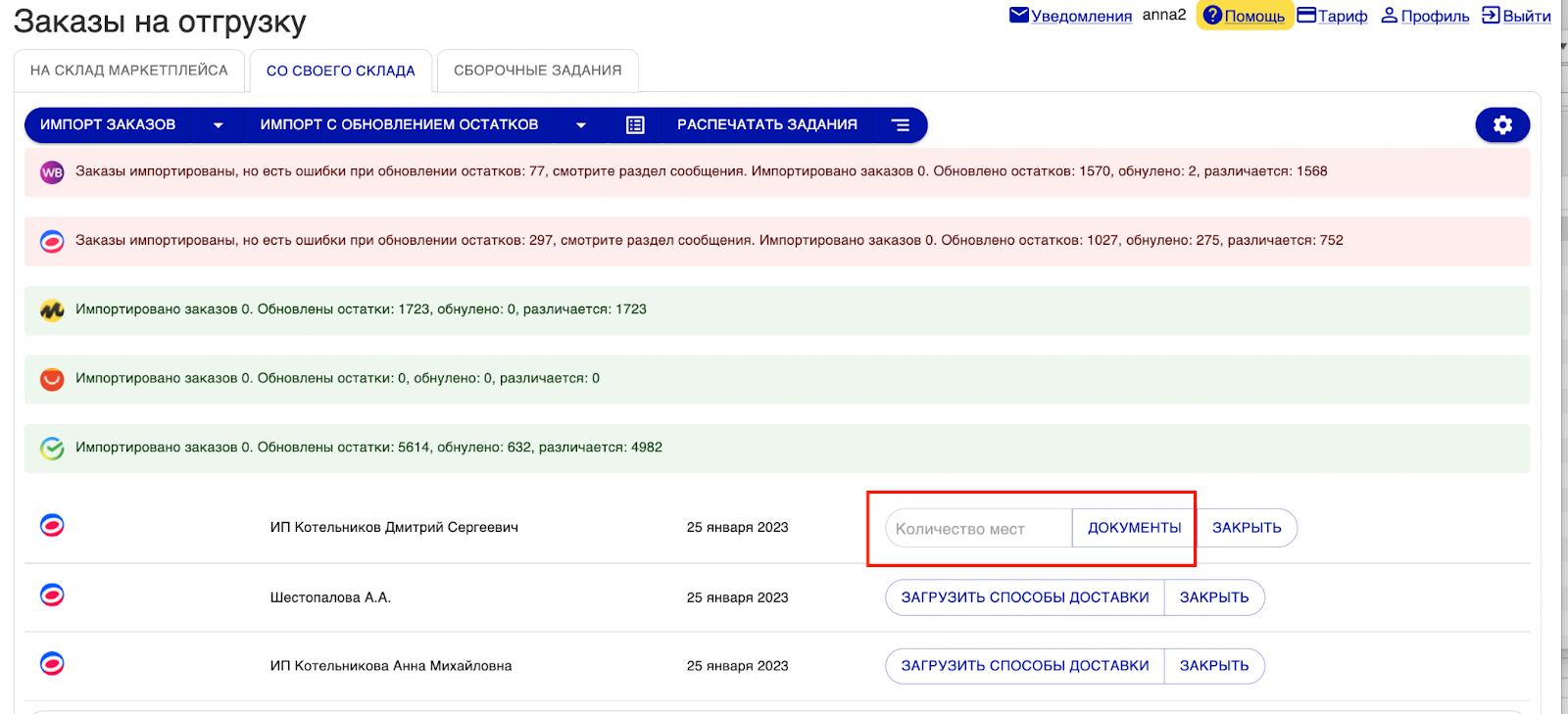This screenshot has width=1568, height=714.
Task: Click Загрузить способы доставки for ИП Котельникова Анна Михайловна
Action: [x=1025, y=666]
